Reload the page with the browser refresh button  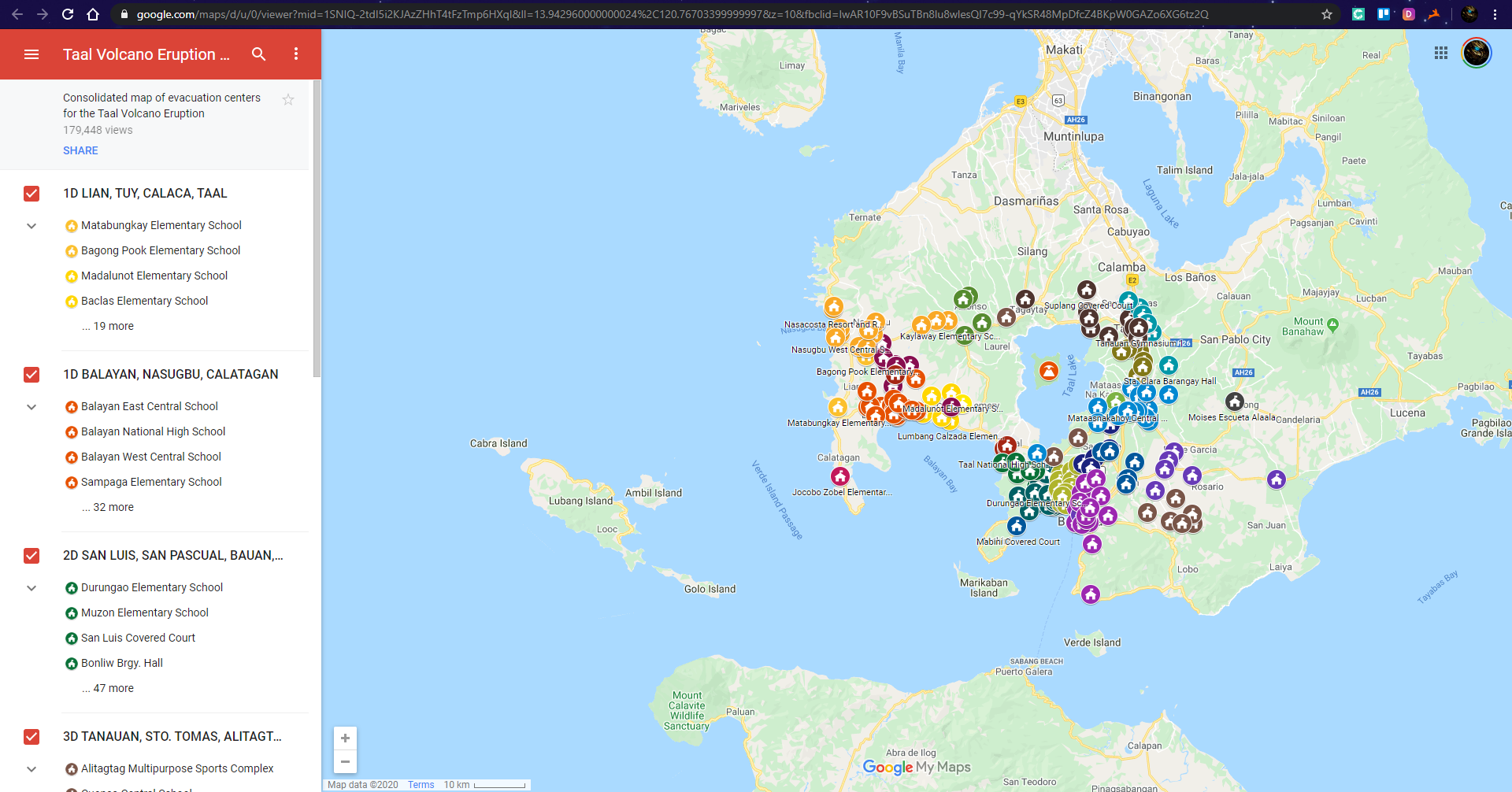coord(68,14)
